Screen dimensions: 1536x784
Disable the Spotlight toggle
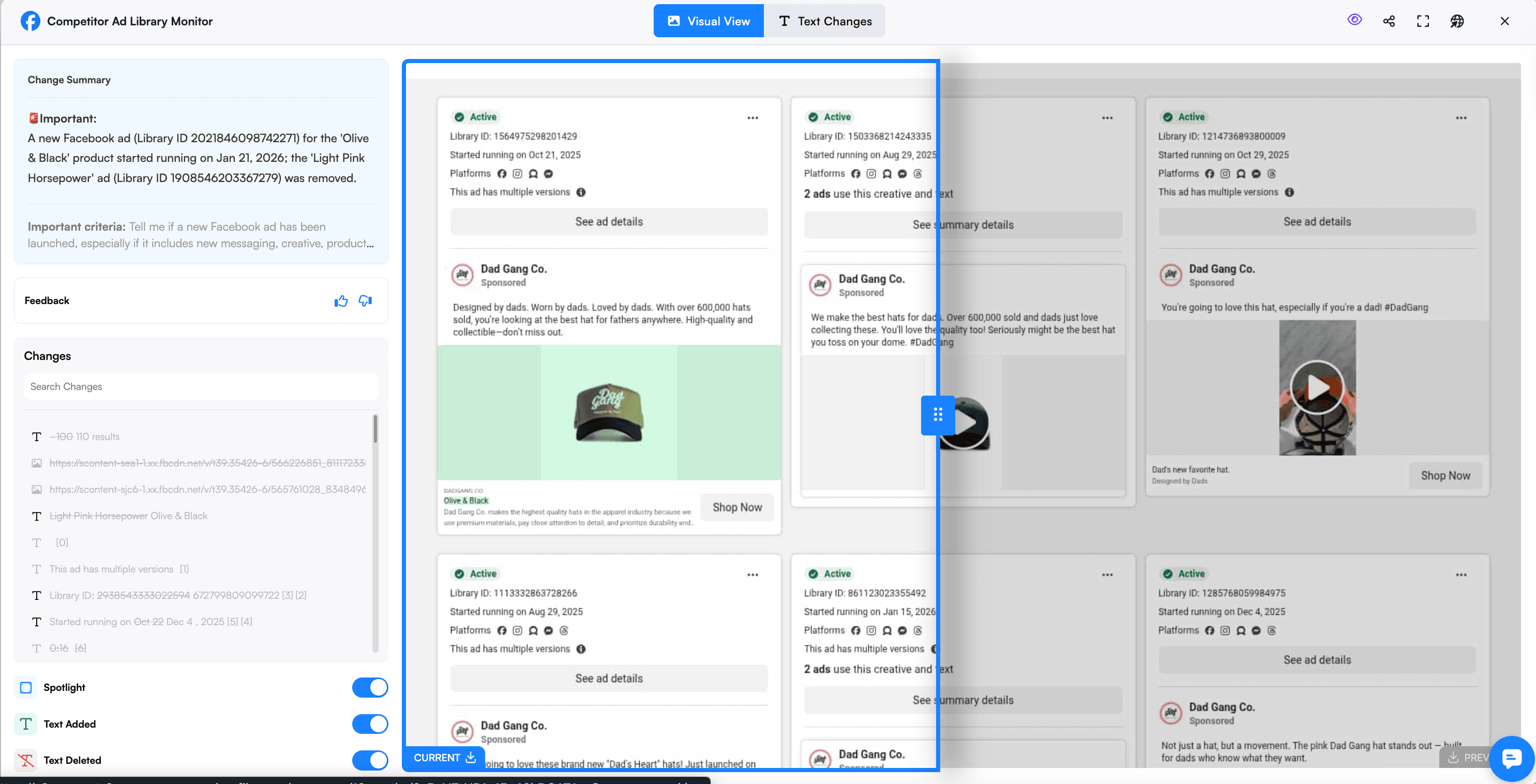pyautogui.click(x=370, y=687)
